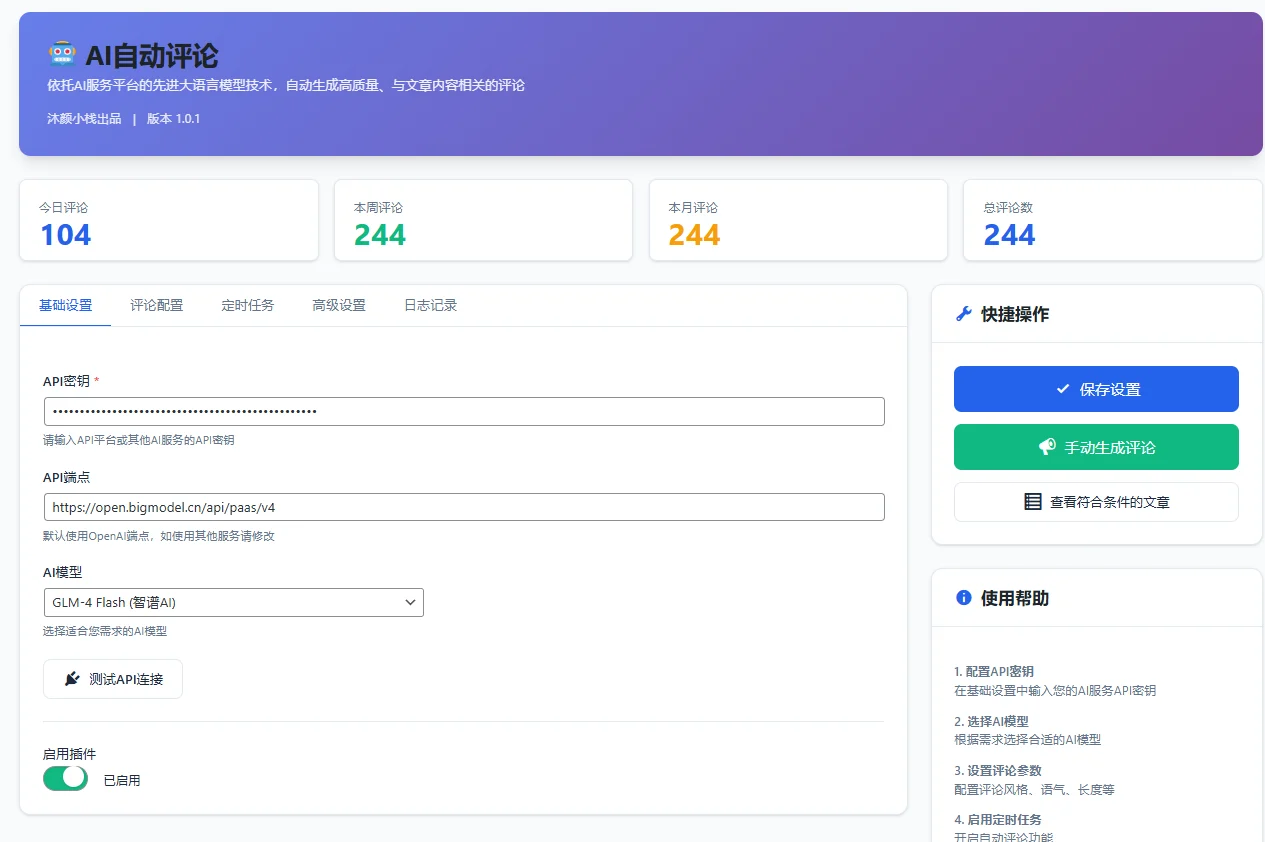Screen dimensions: 1265x842
Task: Click the list icon in 查看符合条件的文章 button
Action: coord(1033,502)
